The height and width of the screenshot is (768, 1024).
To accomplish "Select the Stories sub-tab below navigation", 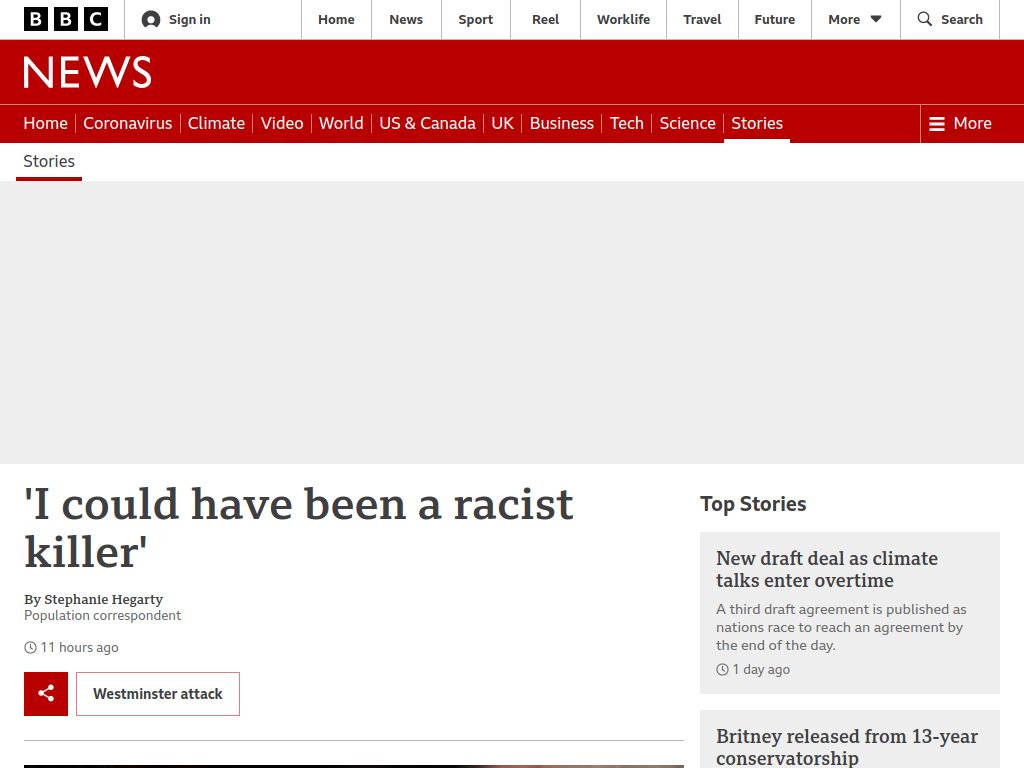I will (49, 161).
